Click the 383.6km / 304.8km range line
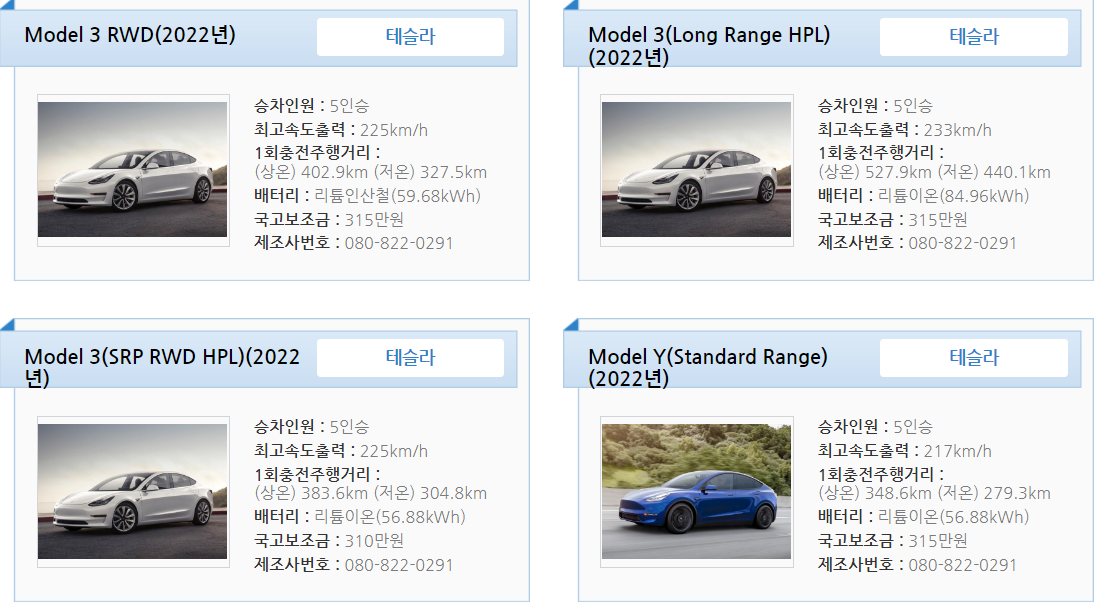This screenshot has width=1096, height=604. coord(370,494)
